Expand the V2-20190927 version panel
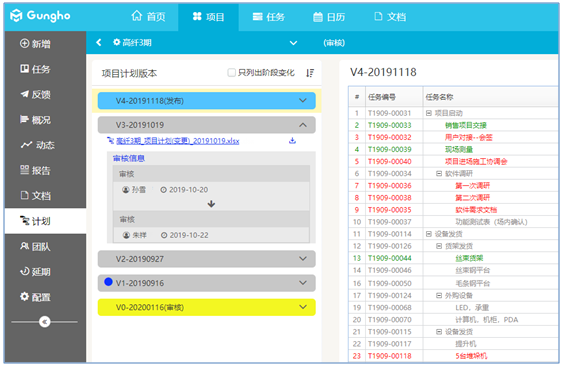This screenshot has height=366, width=563. 303,259
